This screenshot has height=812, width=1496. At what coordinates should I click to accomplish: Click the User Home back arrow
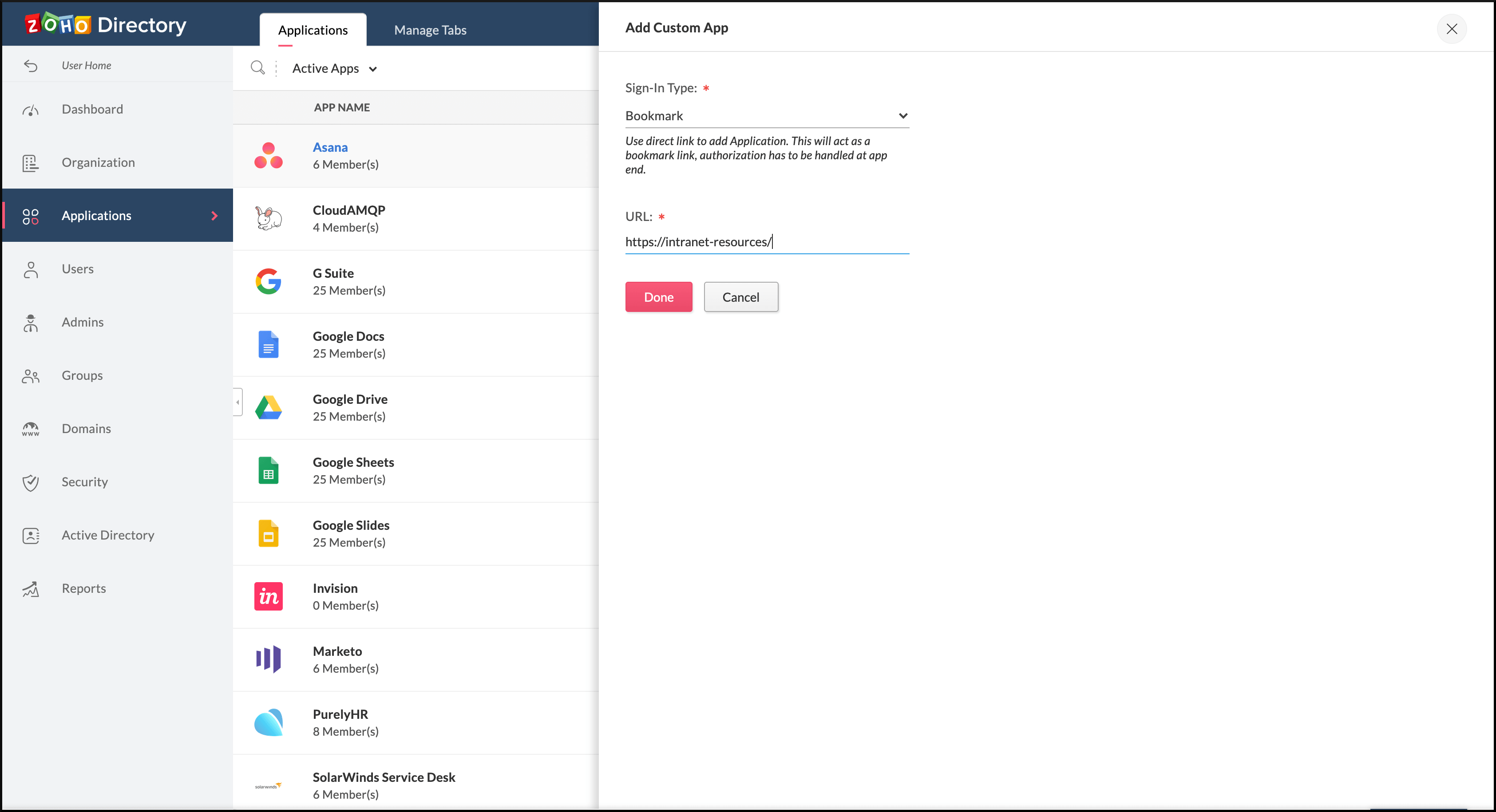[x=31, y=66]
